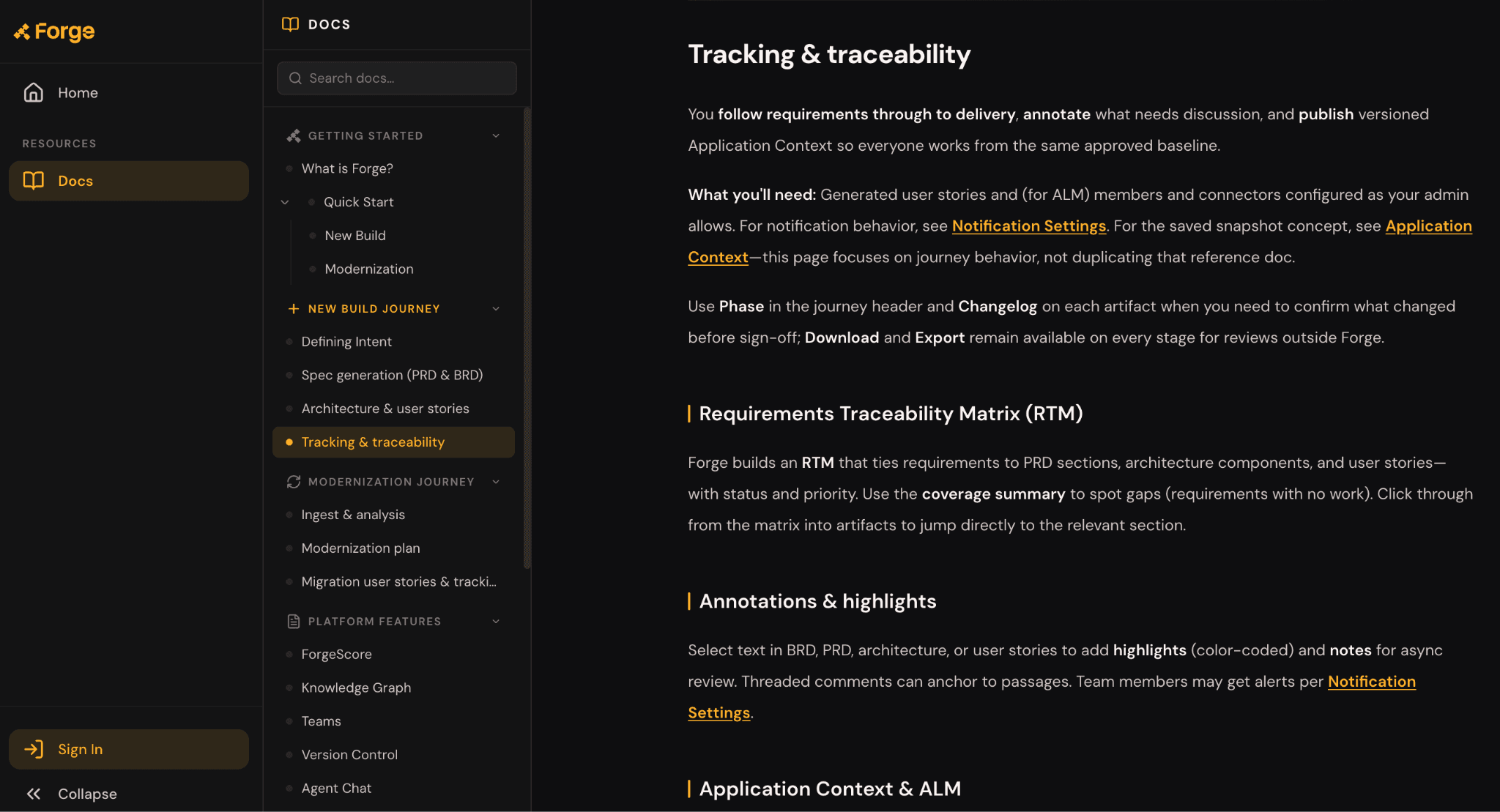
Task: Click the docs navigation scrollbar
Action: point(527,338)
